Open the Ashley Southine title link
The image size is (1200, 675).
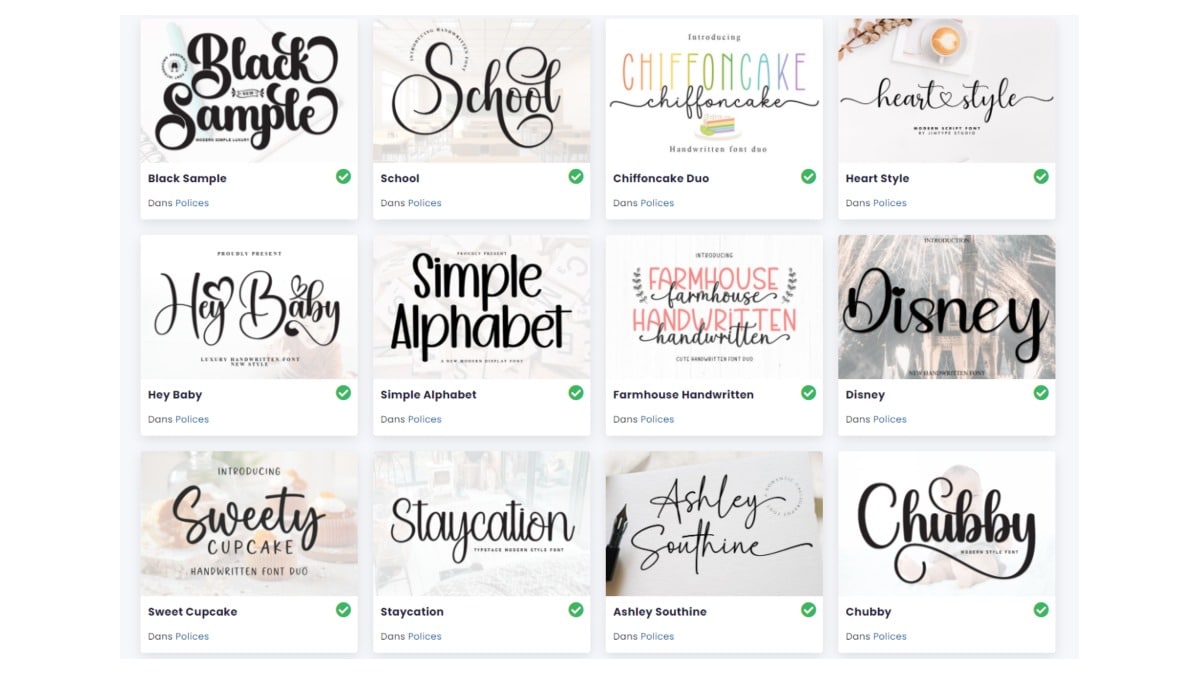pyautogui.click(x=660, y=612)
